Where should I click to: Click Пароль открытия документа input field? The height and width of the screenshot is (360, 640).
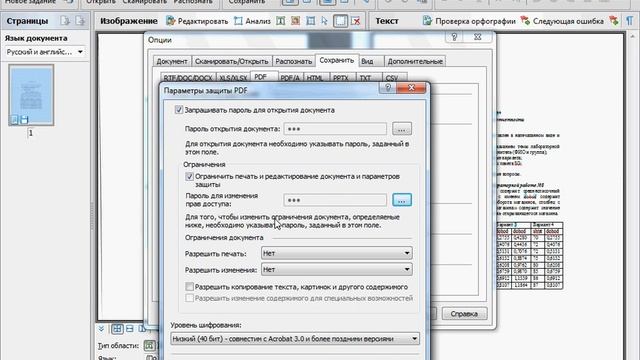point(335,129)
